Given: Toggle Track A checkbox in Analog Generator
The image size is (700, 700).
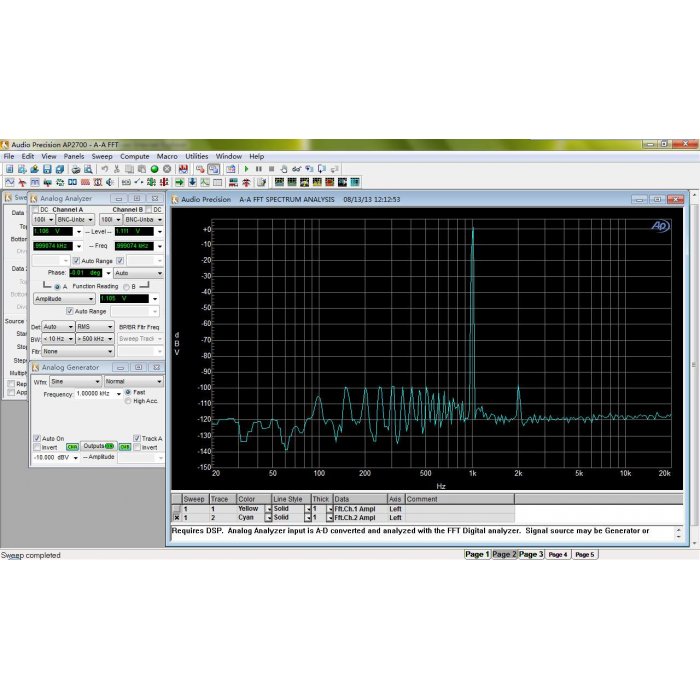Looking at the screenshot, I should pos(137,438).
